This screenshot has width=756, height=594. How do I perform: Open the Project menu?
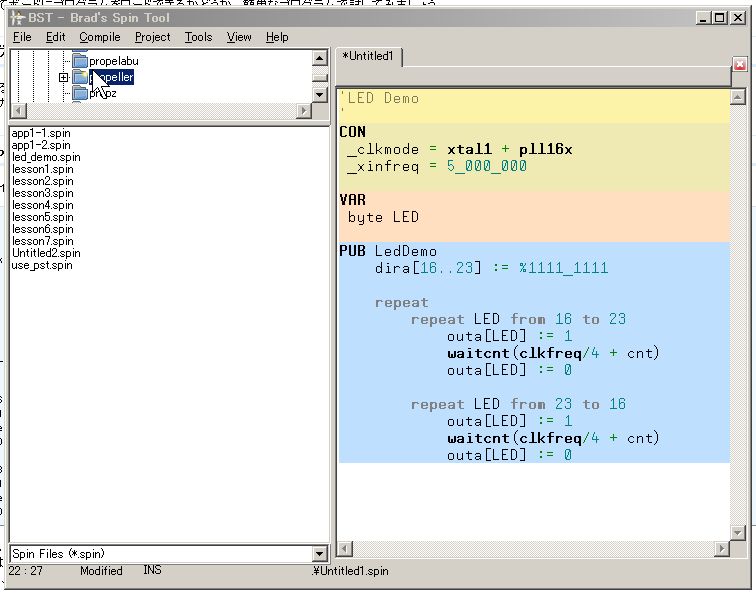pos(152,37)
